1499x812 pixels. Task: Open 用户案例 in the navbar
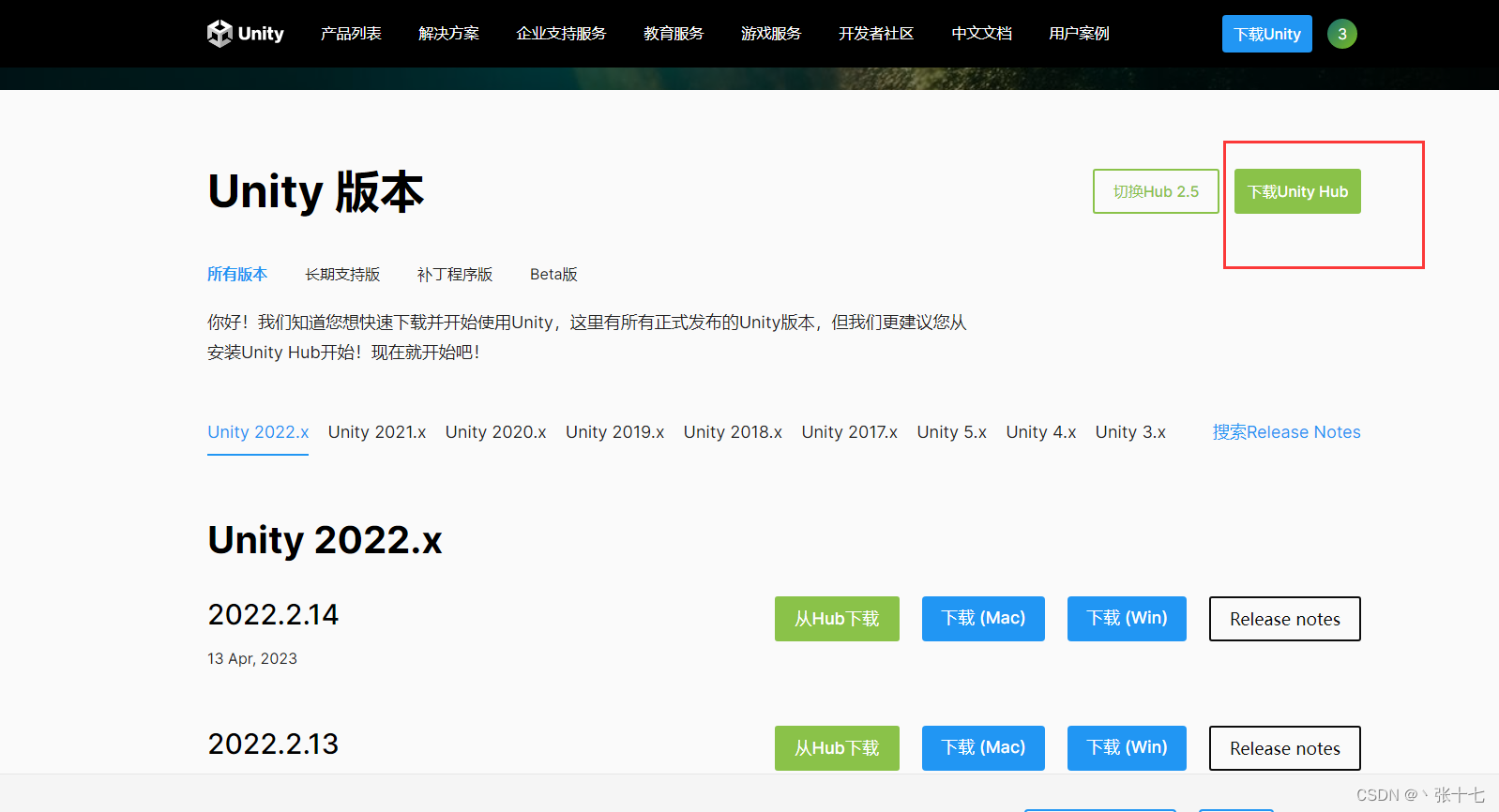pos(1079,34)
